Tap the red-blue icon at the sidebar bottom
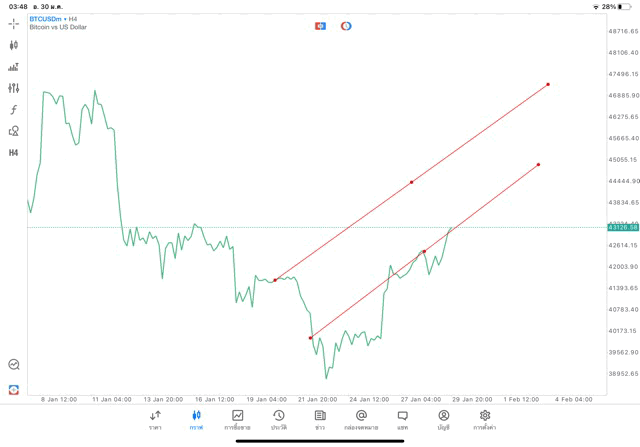This screenshot has width=640, height=447. (13, 389)
